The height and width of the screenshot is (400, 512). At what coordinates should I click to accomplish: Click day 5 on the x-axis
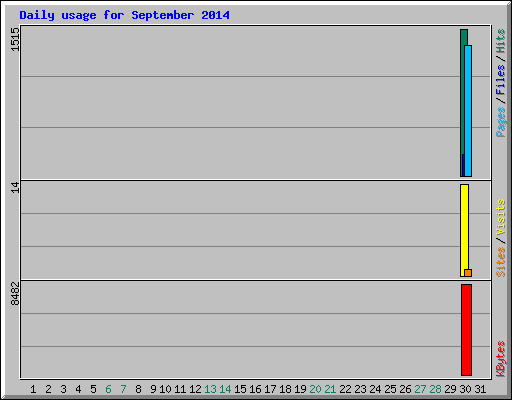pyautogui.click(x=93, y=389)
